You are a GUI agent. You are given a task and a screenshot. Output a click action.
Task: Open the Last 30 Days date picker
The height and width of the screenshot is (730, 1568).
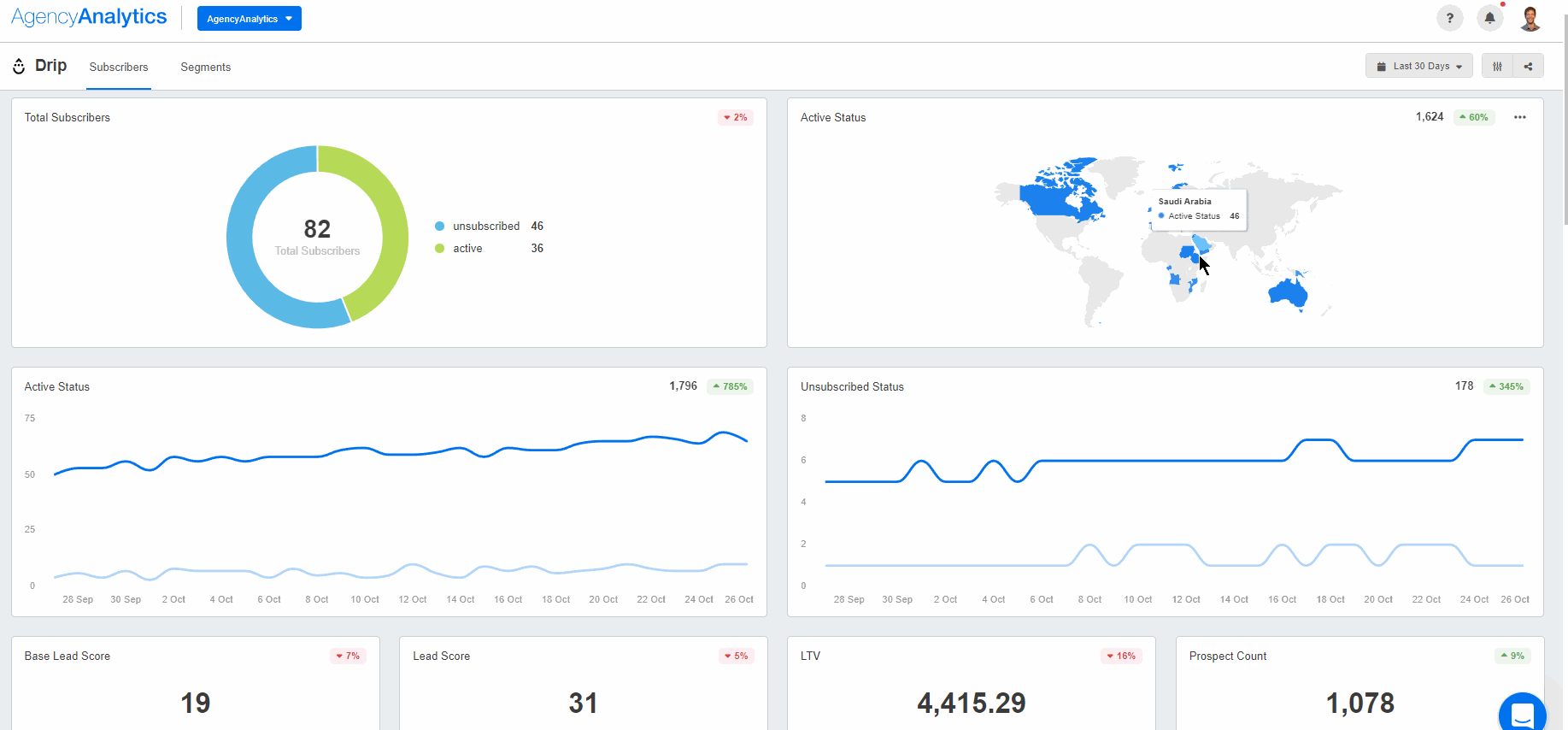click(1418, 66)
